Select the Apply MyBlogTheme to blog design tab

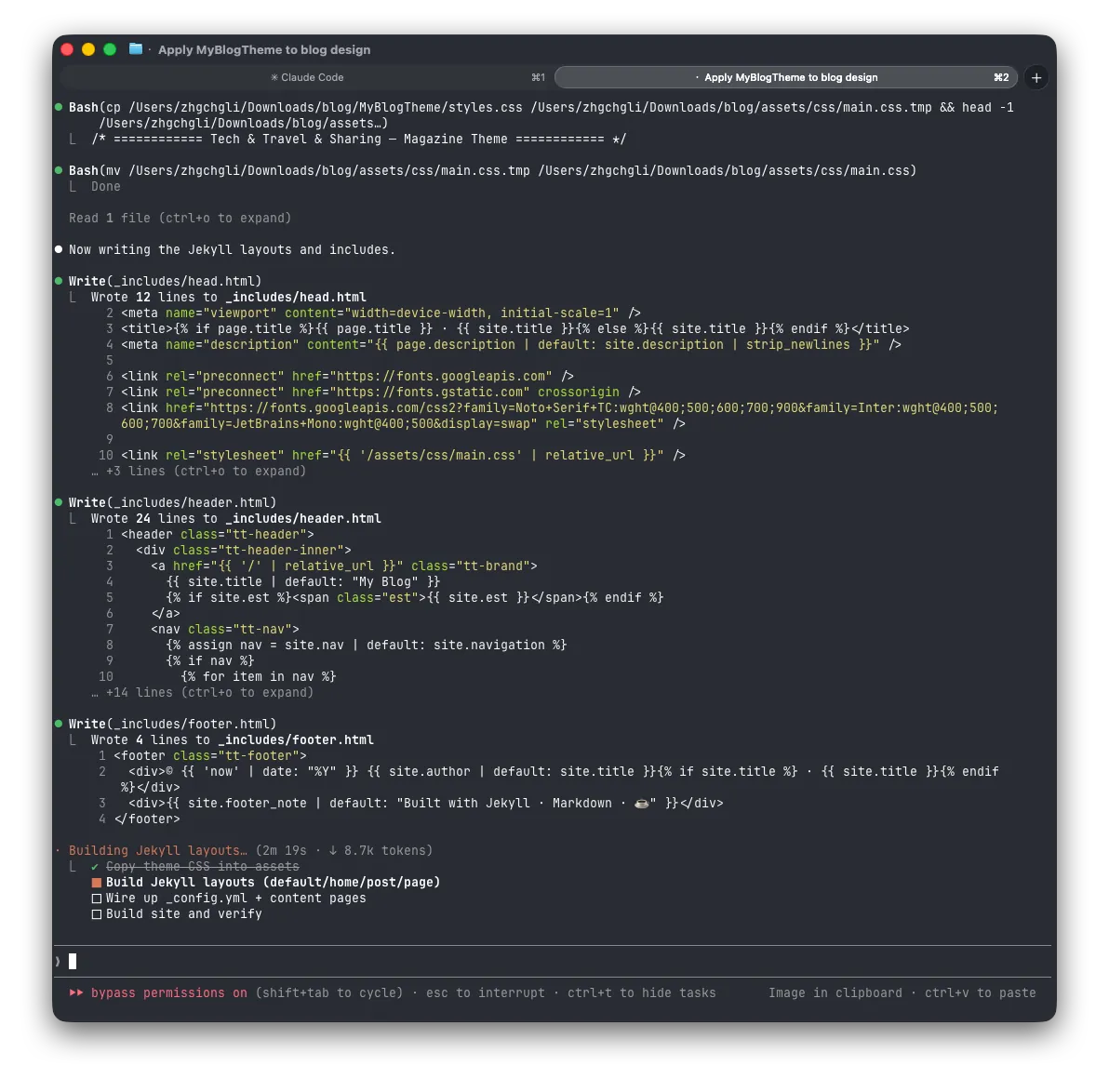coord(789,78)
